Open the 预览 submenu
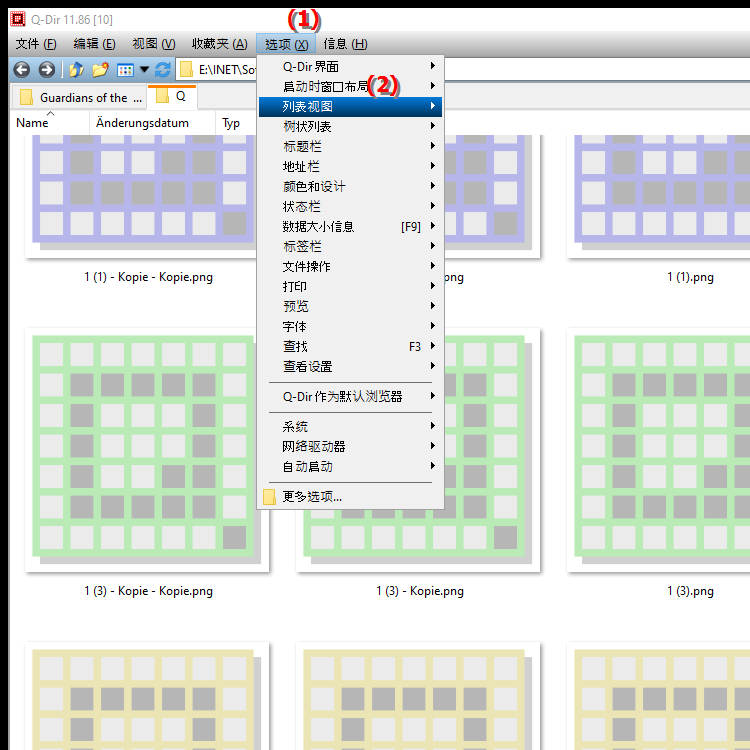Viewport: 750px width, 750px height. click(350, 306)
